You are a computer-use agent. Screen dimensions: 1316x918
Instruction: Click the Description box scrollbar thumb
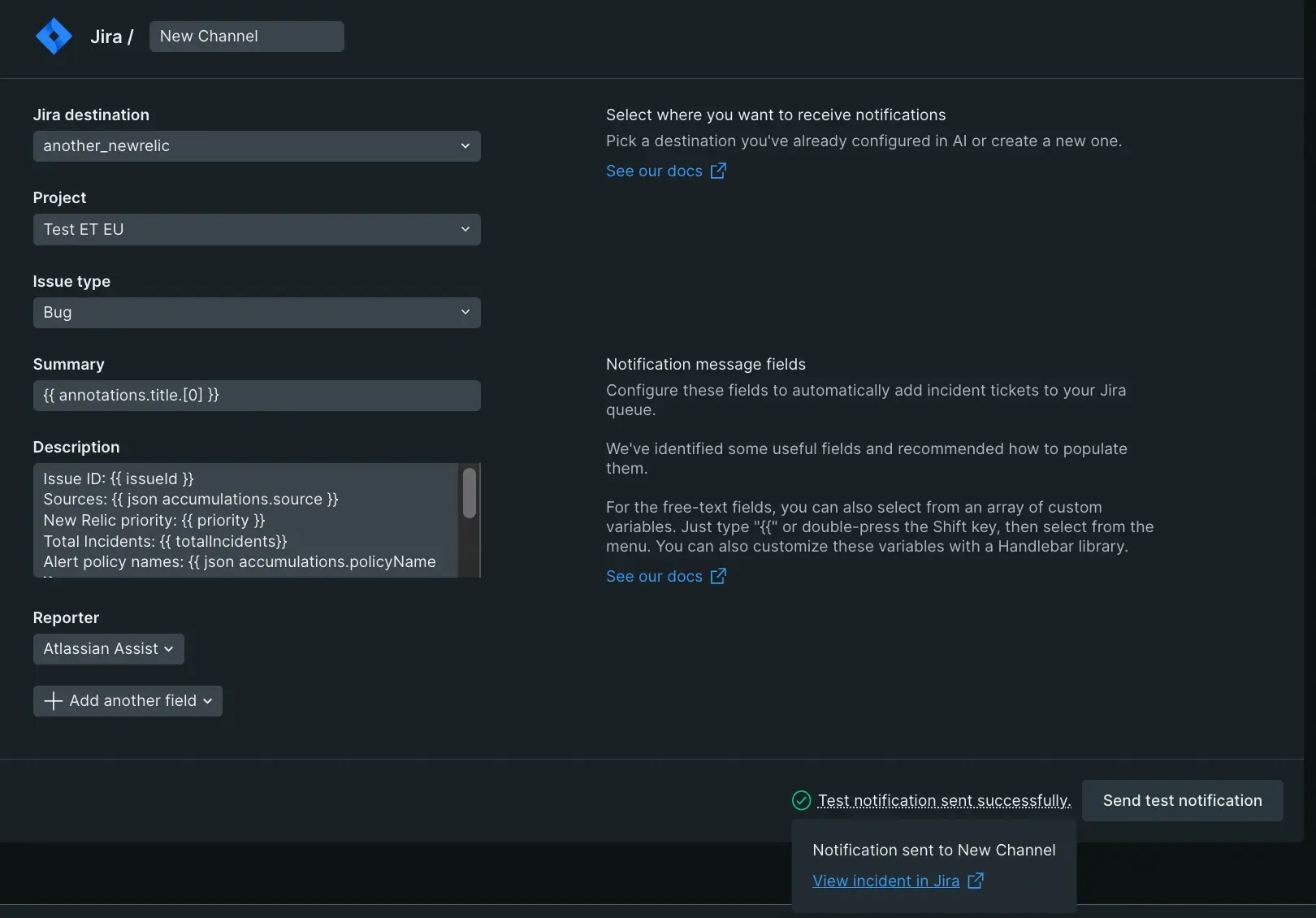[469, 493]
